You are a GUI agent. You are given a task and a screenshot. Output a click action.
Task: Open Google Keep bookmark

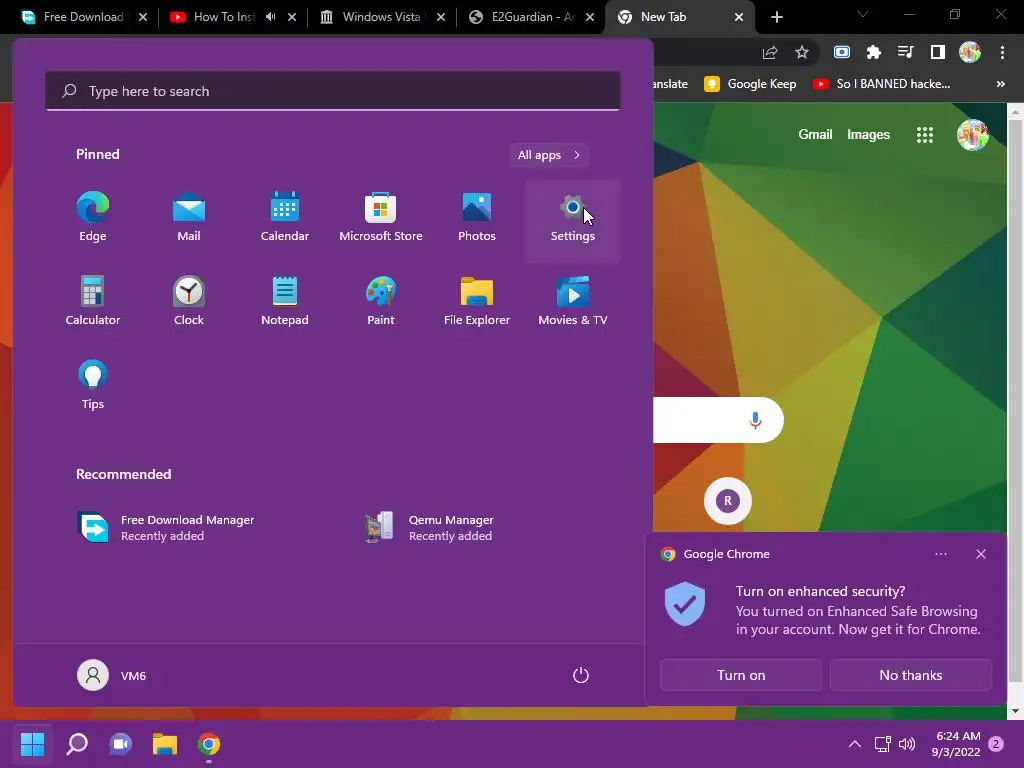coord(750,84)
